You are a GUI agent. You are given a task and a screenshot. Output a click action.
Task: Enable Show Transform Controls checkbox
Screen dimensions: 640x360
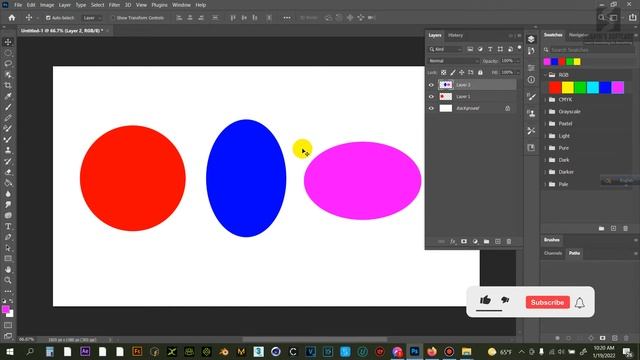pyautogui.click(x=113, y=18)
